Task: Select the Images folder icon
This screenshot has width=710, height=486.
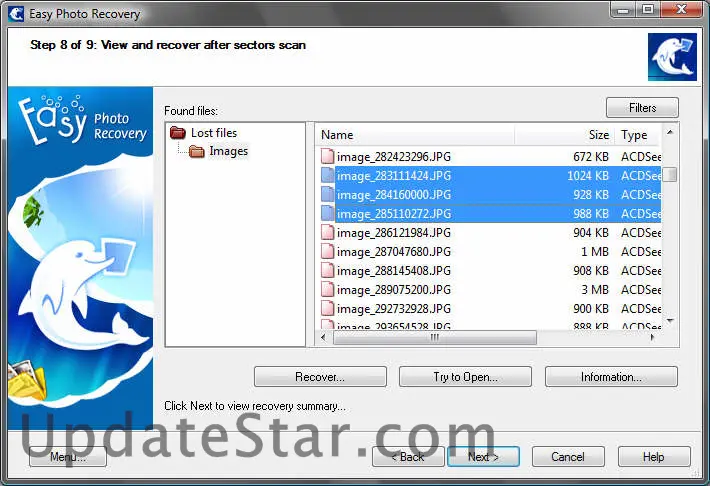Action: tap(196, 151)
